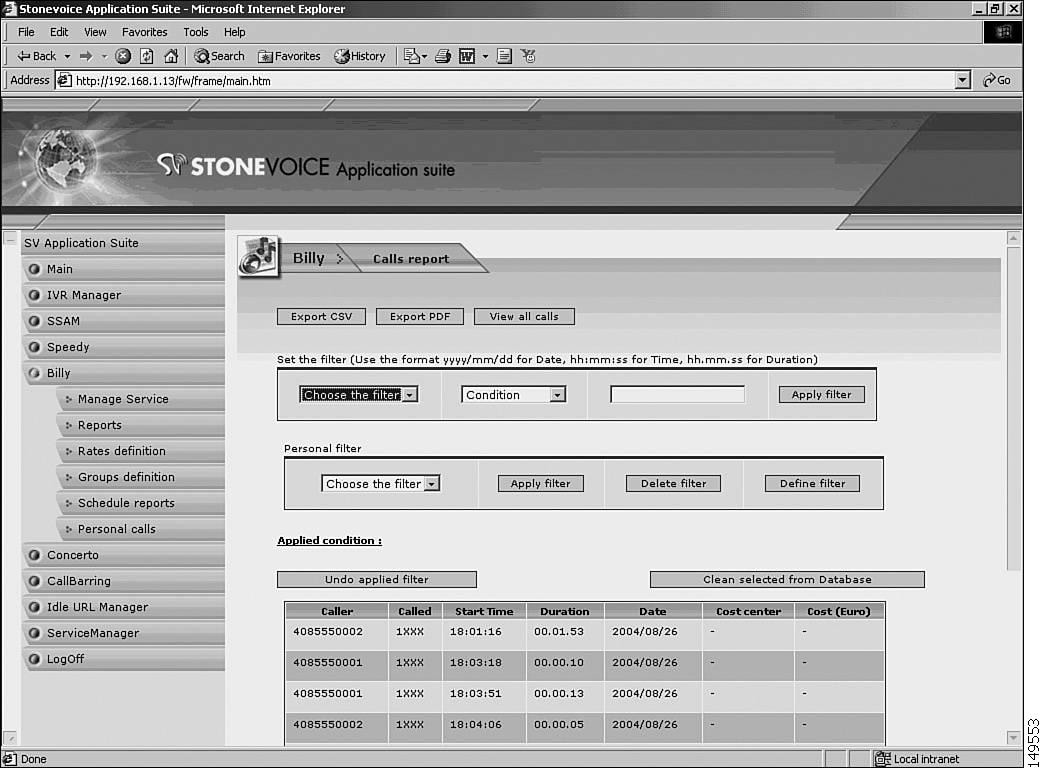The image size is (1041, 768).
Task: Open the View menu
Action: [x=95, y=32]
